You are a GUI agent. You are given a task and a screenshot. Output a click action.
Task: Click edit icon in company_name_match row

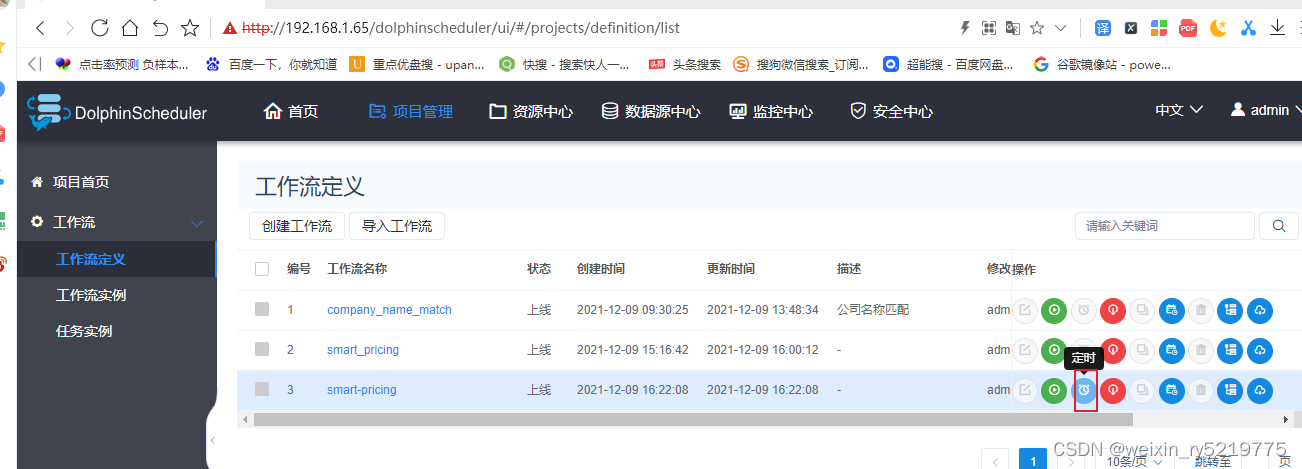1025,311
